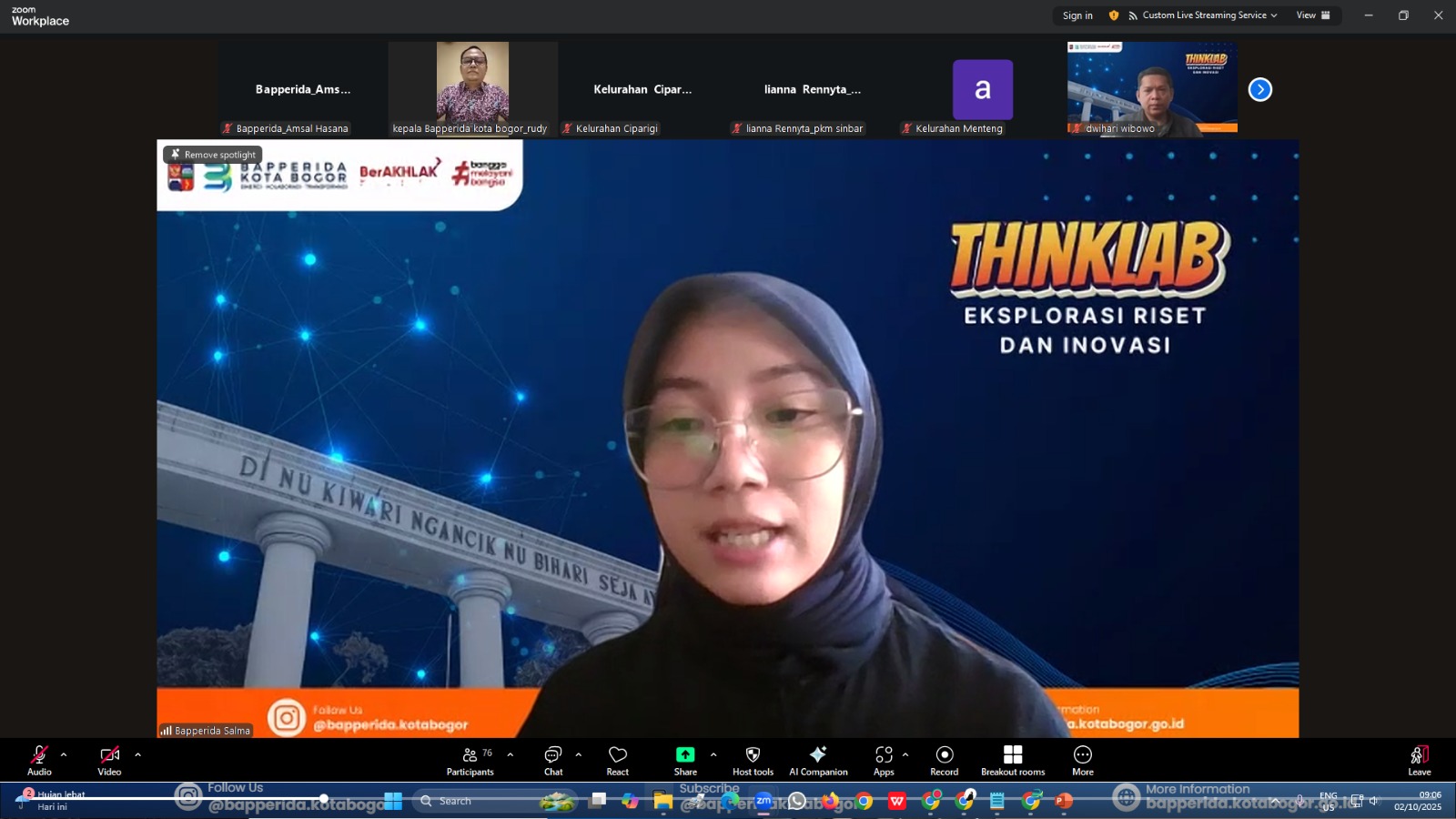Leave the meeting
Viewport: 1456px width, 819px height.
point(1419,760)
